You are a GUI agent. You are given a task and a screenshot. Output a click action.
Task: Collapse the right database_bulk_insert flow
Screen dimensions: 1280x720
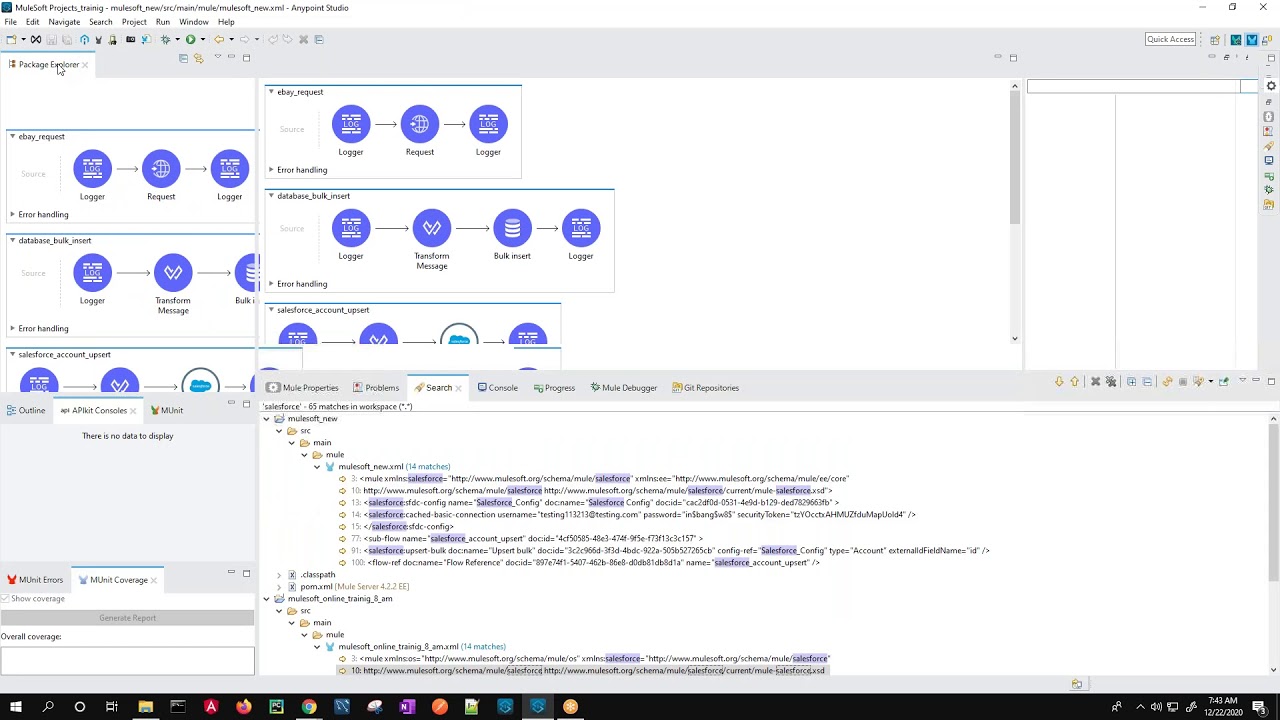[x=271, y=196]
